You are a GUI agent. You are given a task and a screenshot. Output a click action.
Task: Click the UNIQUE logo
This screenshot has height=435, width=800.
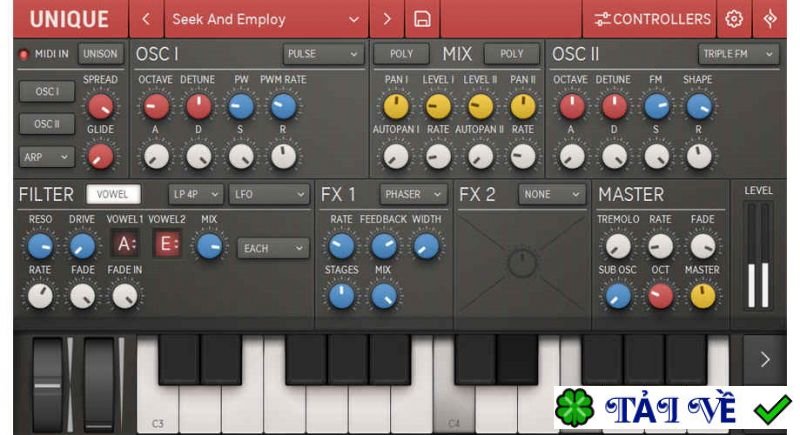(x=69, y=19)
